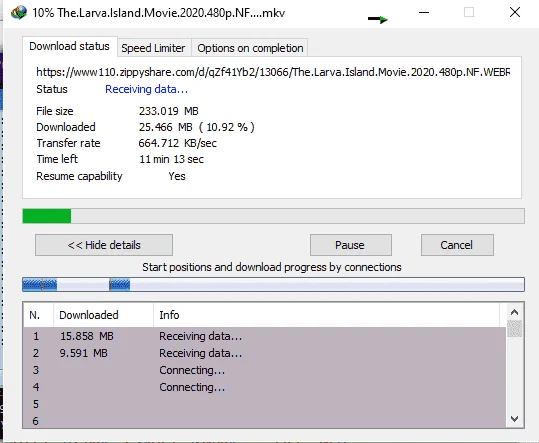The height and width of the screenshot is (443, 539).
Task: Click the N. column header
Action: [x=38, y=315]
